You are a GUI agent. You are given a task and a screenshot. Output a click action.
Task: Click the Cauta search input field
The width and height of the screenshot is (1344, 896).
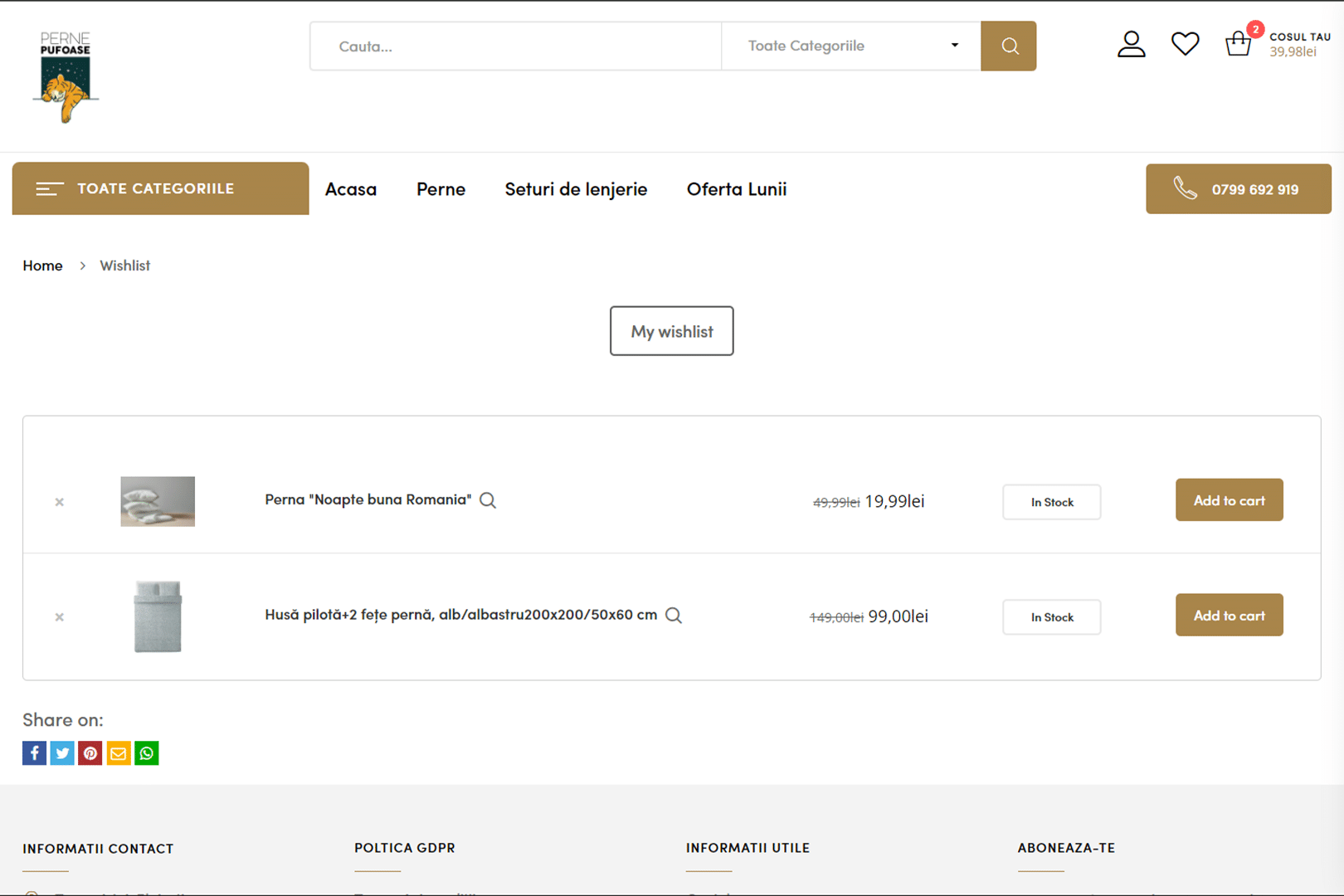pyautogui.click(x=515, y=46)
